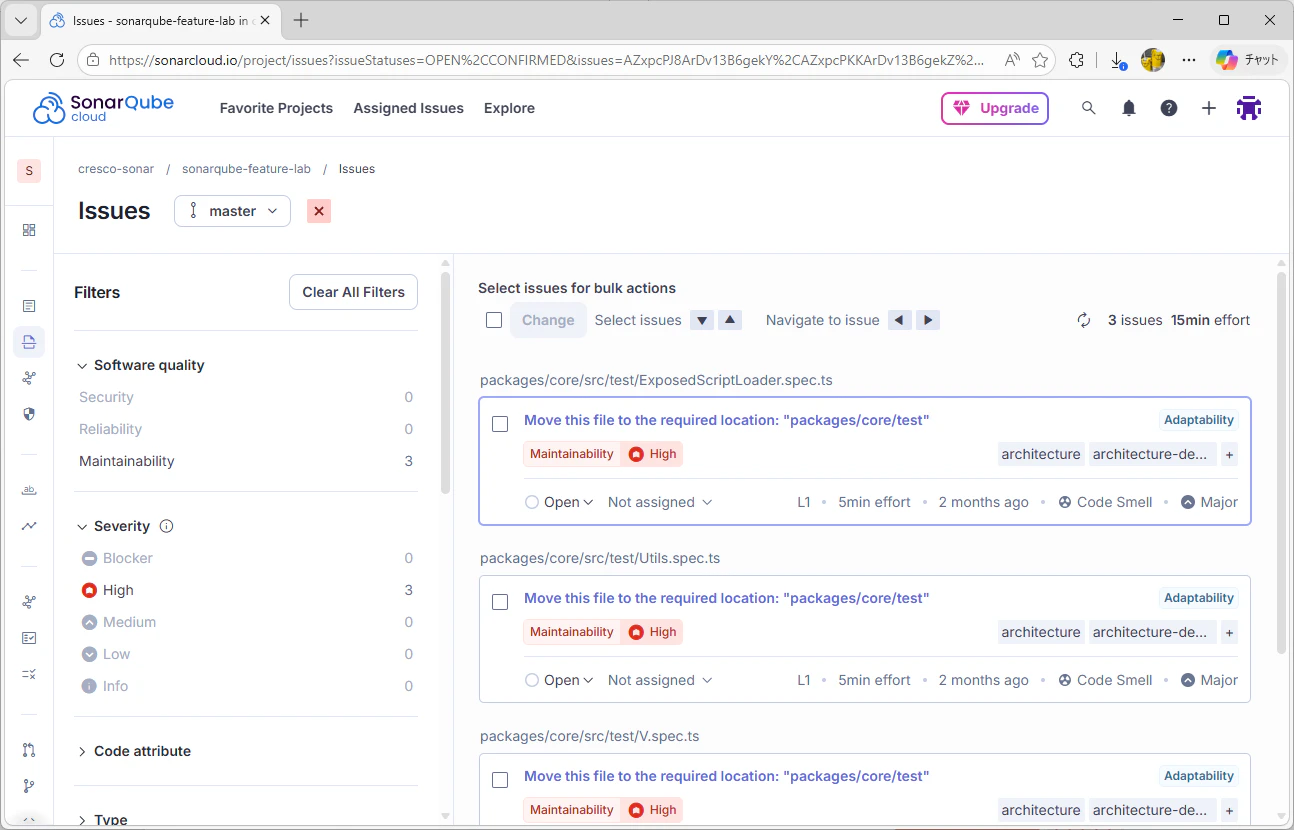This screenshot has width=1294, height=830.
Task: Click the Upgrade button
Action: [995, 108]
